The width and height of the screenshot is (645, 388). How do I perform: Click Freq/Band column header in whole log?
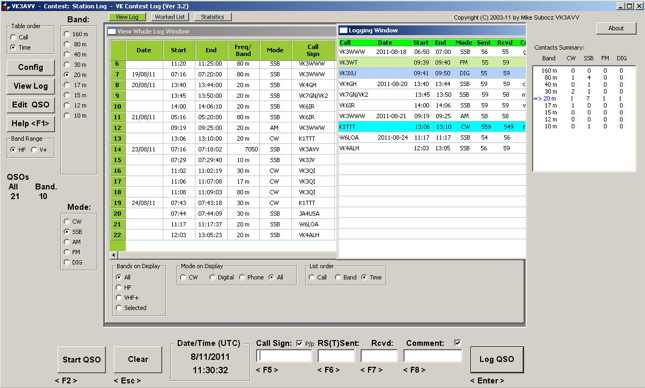tap(243, 50)
